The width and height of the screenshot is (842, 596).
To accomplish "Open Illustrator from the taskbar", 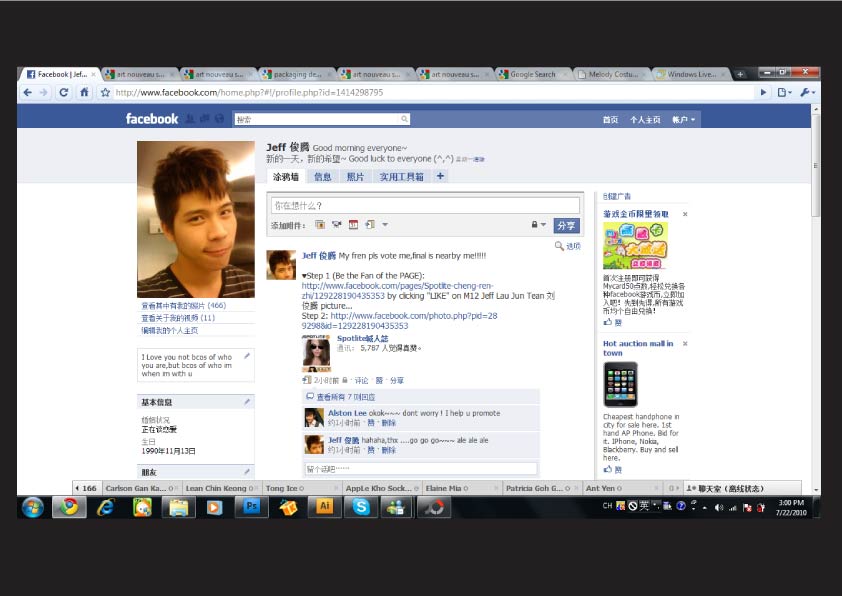I will click(324, 507).
